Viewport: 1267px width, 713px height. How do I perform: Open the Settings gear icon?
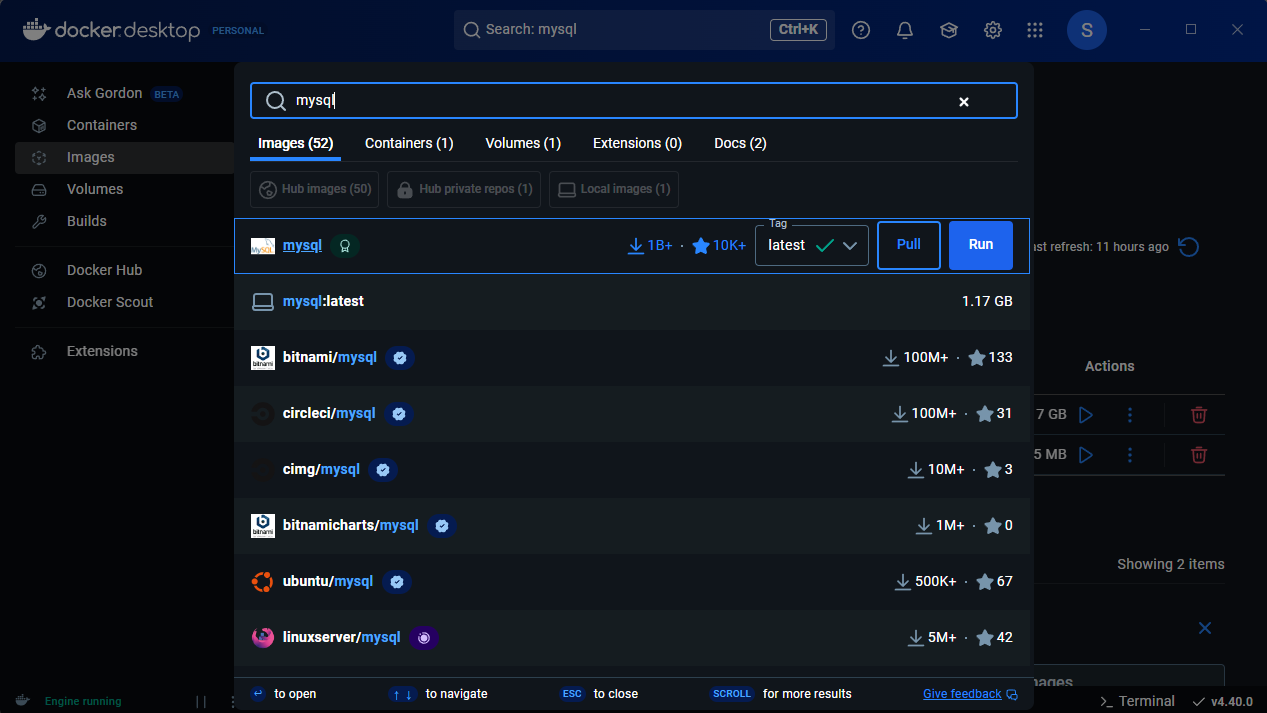pyautogui.click(x=993, y=30)
